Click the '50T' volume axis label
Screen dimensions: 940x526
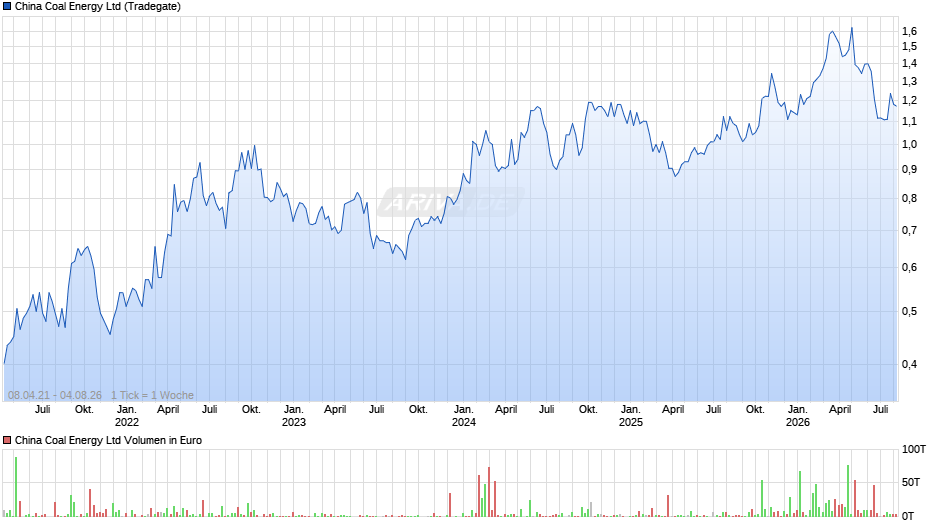click(911, 483)
